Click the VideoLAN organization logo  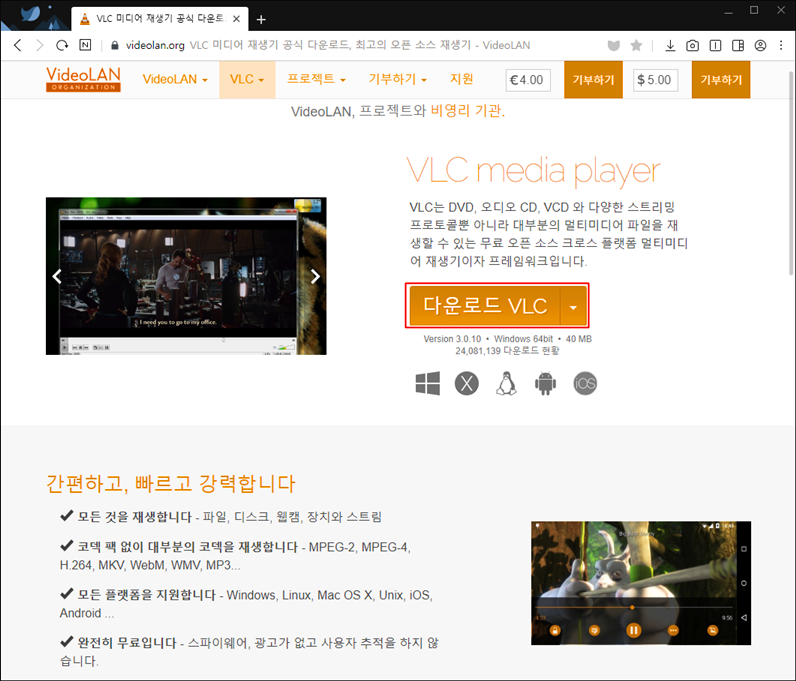[x=83, y=79]
